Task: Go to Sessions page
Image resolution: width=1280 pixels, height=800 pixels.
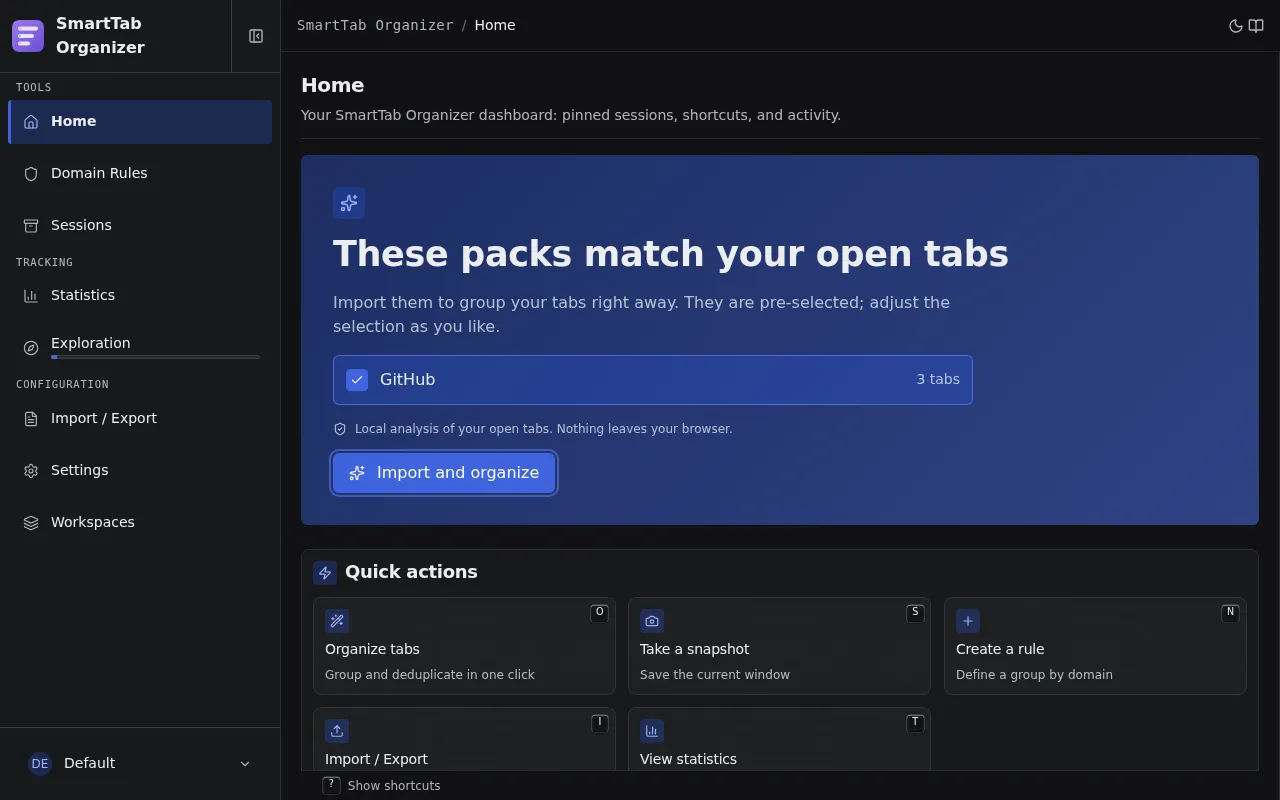Action: (140, 225)
